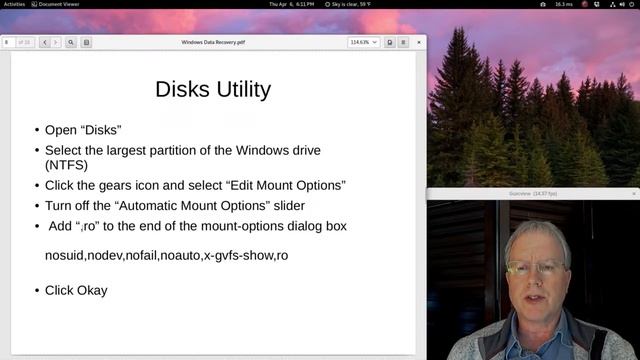This screenshot has height=360, width=640.
Task: Click the camera icon in the top bar
Action: [x=543, y=4]
